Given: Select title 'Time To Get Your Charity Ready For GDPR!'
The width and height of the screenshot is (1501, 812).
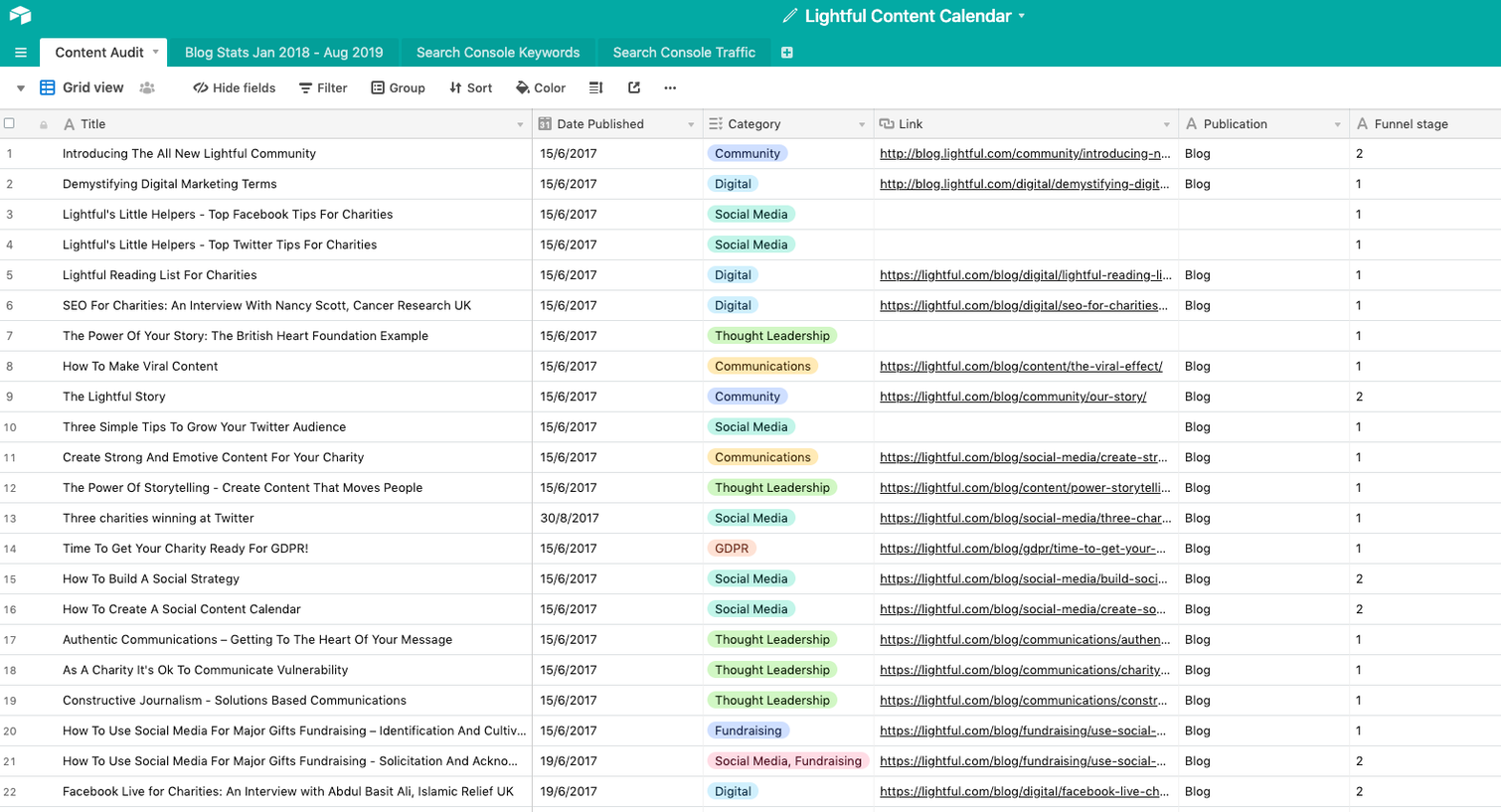Looking at the screenshot, I should coord(186,549).
